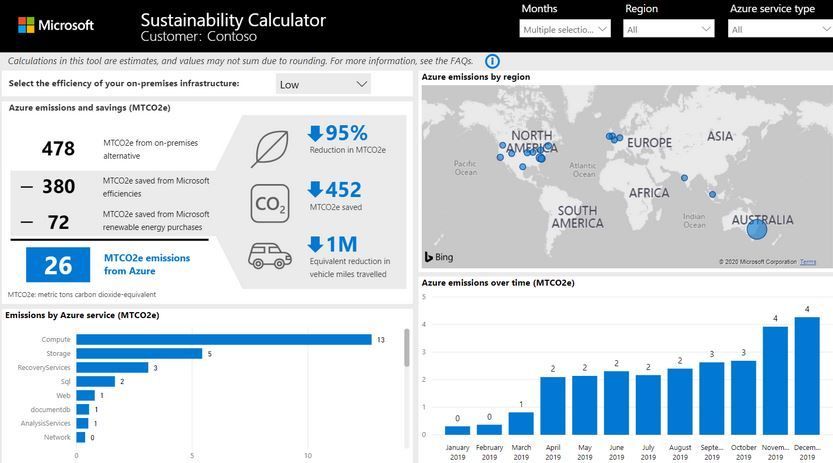Click the scrollbar of the emissions by service chart
This screenshot has width=833, height=463.
407,348
